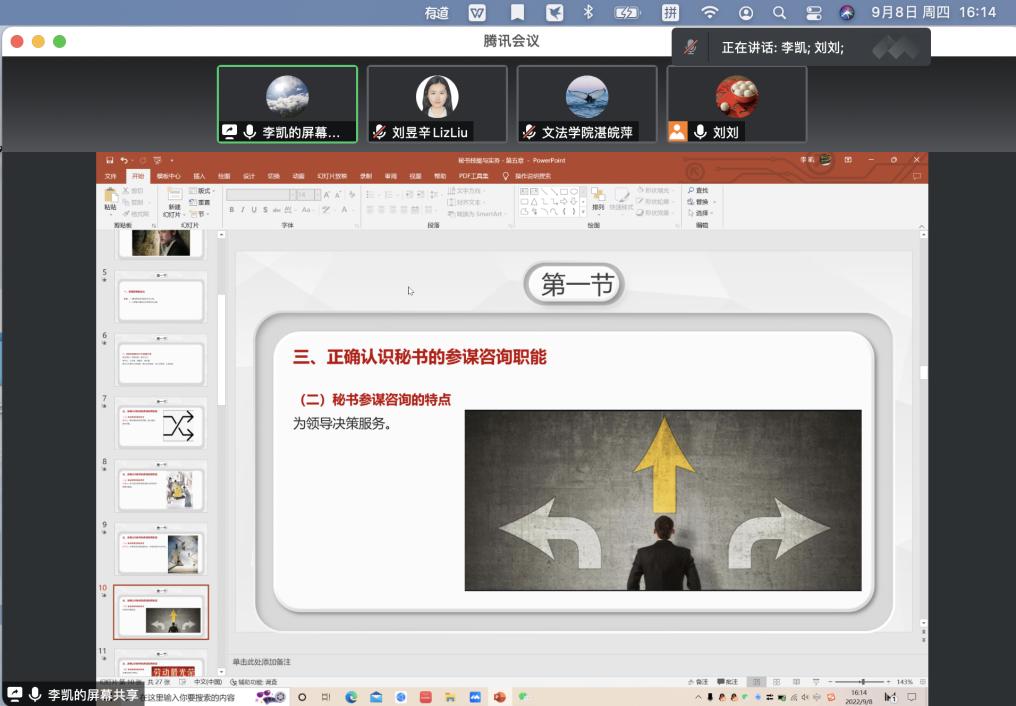Toggle the muted microphone in the speaking bar
The width and height of the screenshot is (1016, 706).
[x=690, y=47]
